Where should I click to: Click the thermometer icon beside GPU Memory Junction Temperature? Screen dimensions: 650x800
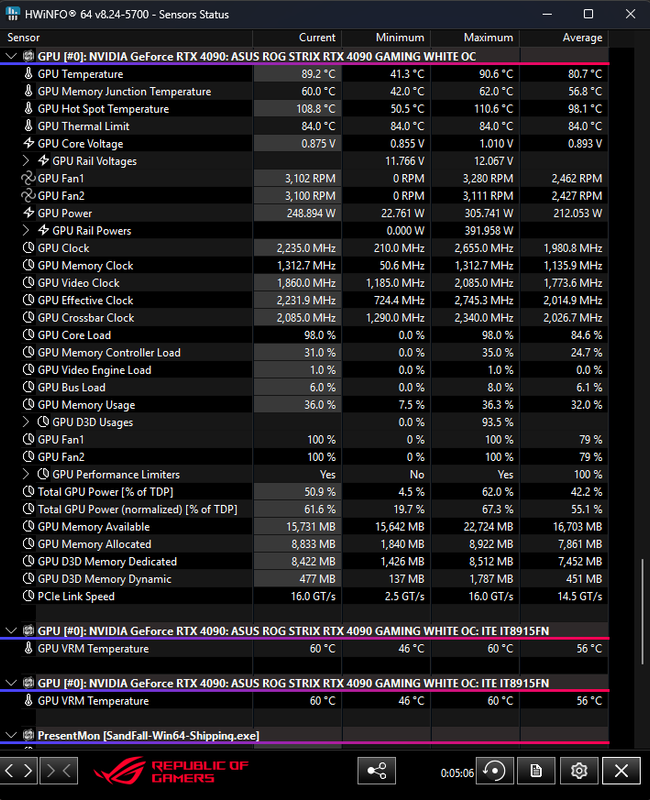(x=29, y=91)
